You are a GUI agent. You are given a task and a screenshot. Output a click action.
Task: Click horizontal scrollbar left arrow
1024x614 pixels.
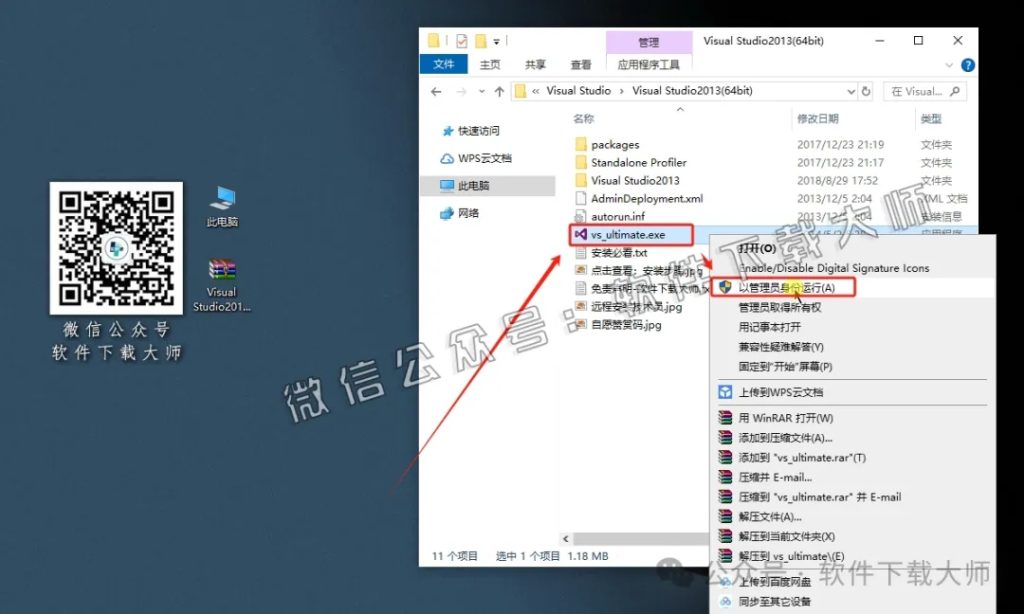(566, 539)
